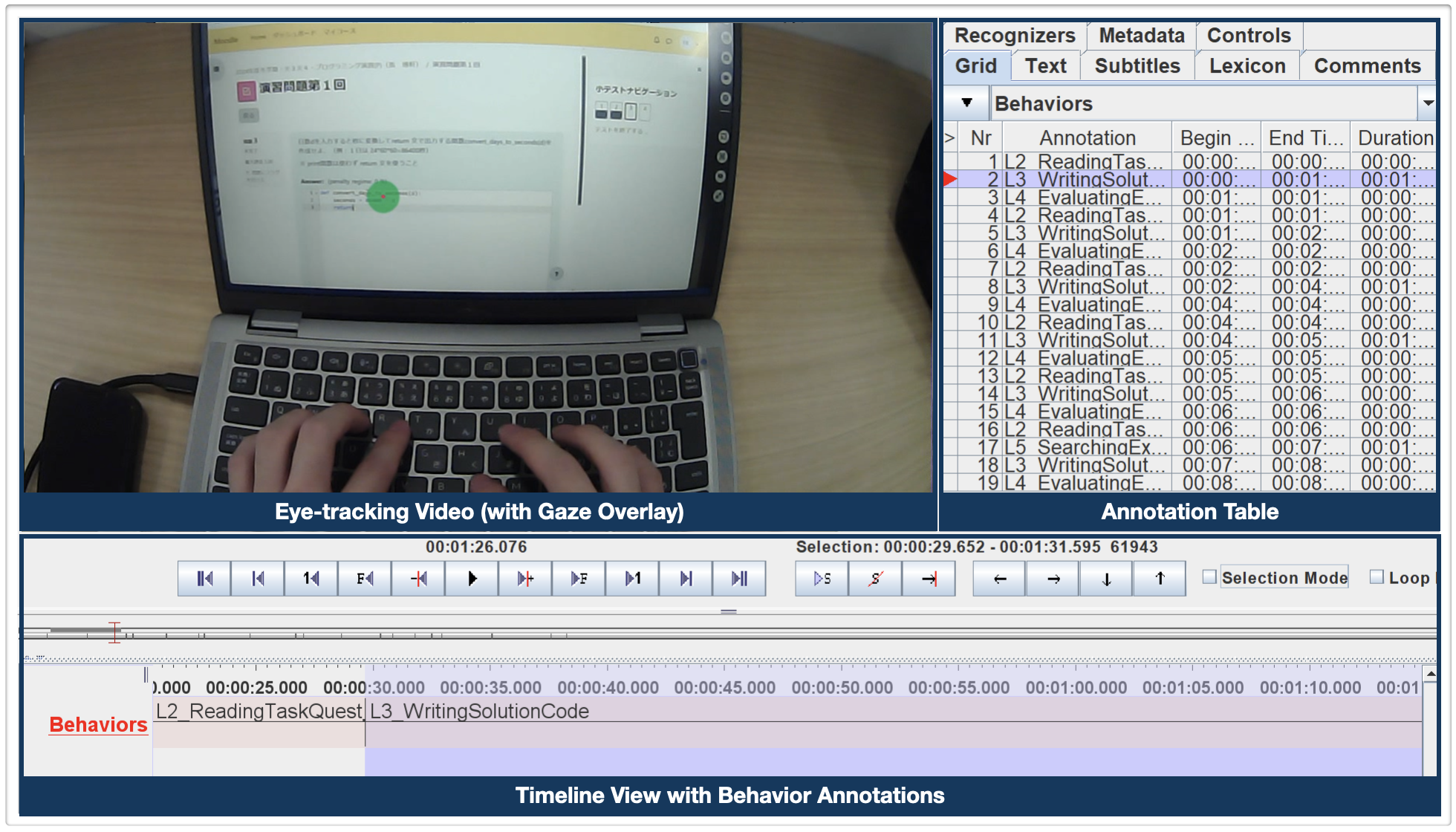Step back one second

point(311,579)
